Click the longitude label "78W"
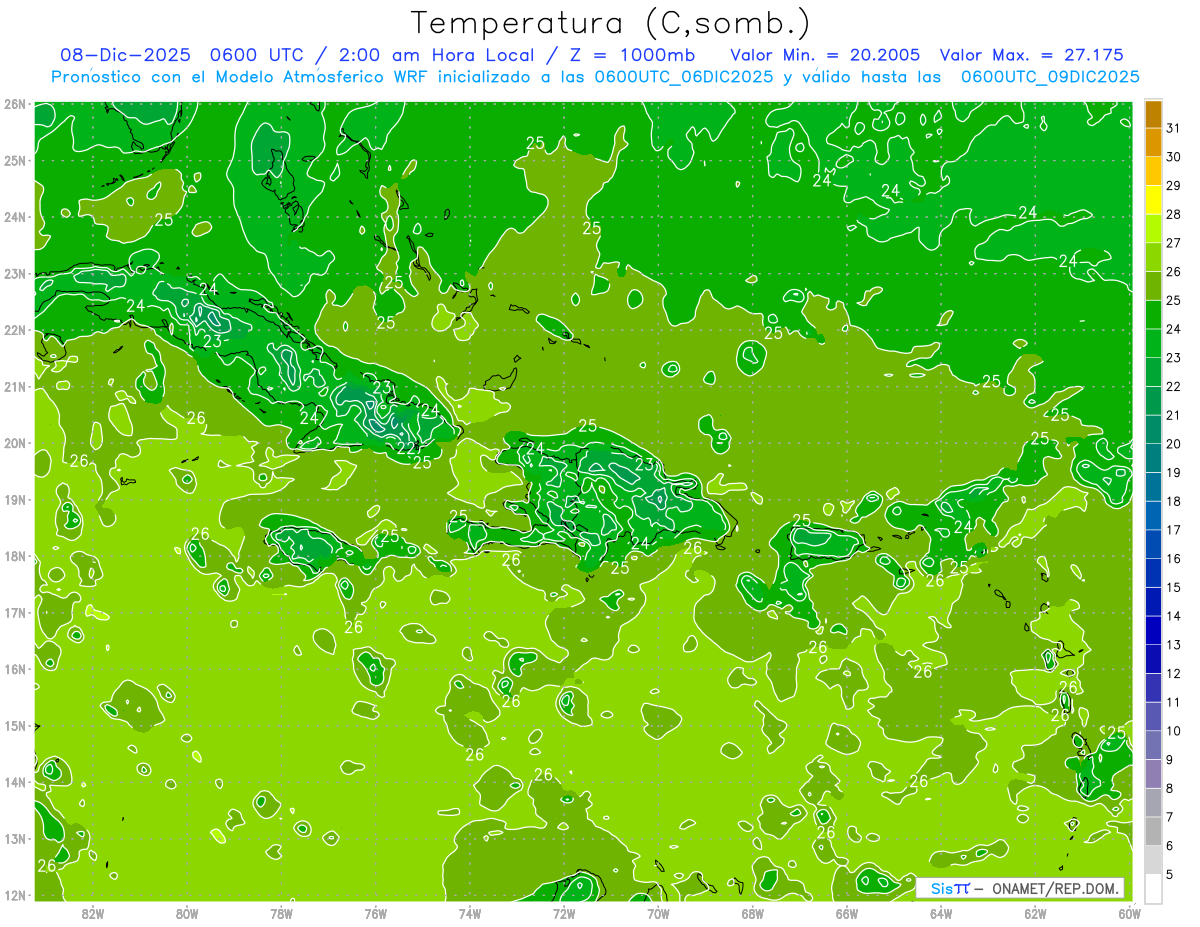This screenshot has width=1200, height=927. pyautogui.click(x=281, y=913)
